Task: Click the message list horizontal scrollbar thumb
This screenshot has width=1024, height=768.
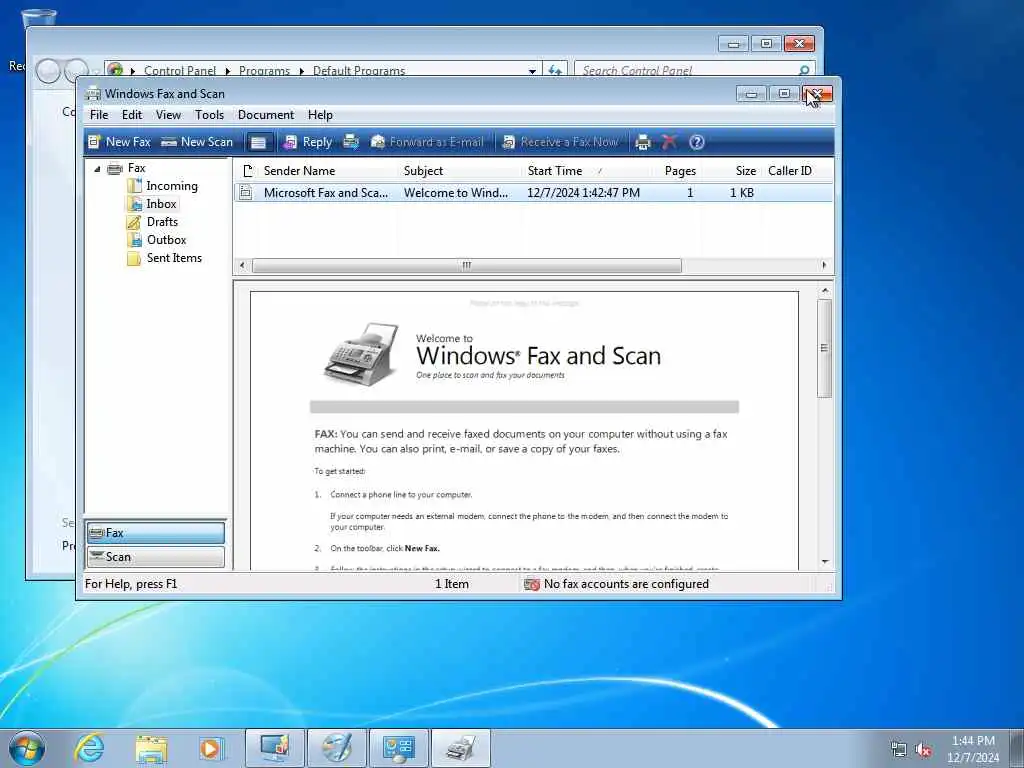Action: pyautogui.click(x=466, y=265)
